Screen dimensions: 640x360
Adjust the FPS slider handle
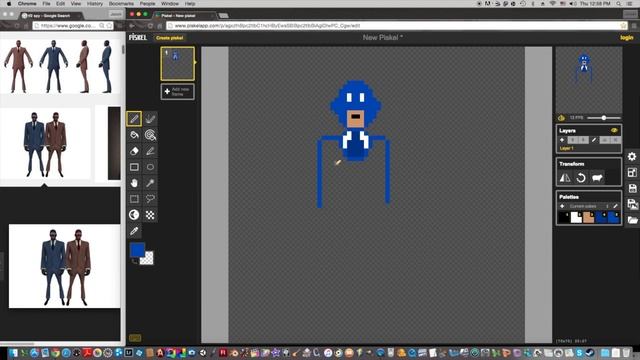coord(604,118)
